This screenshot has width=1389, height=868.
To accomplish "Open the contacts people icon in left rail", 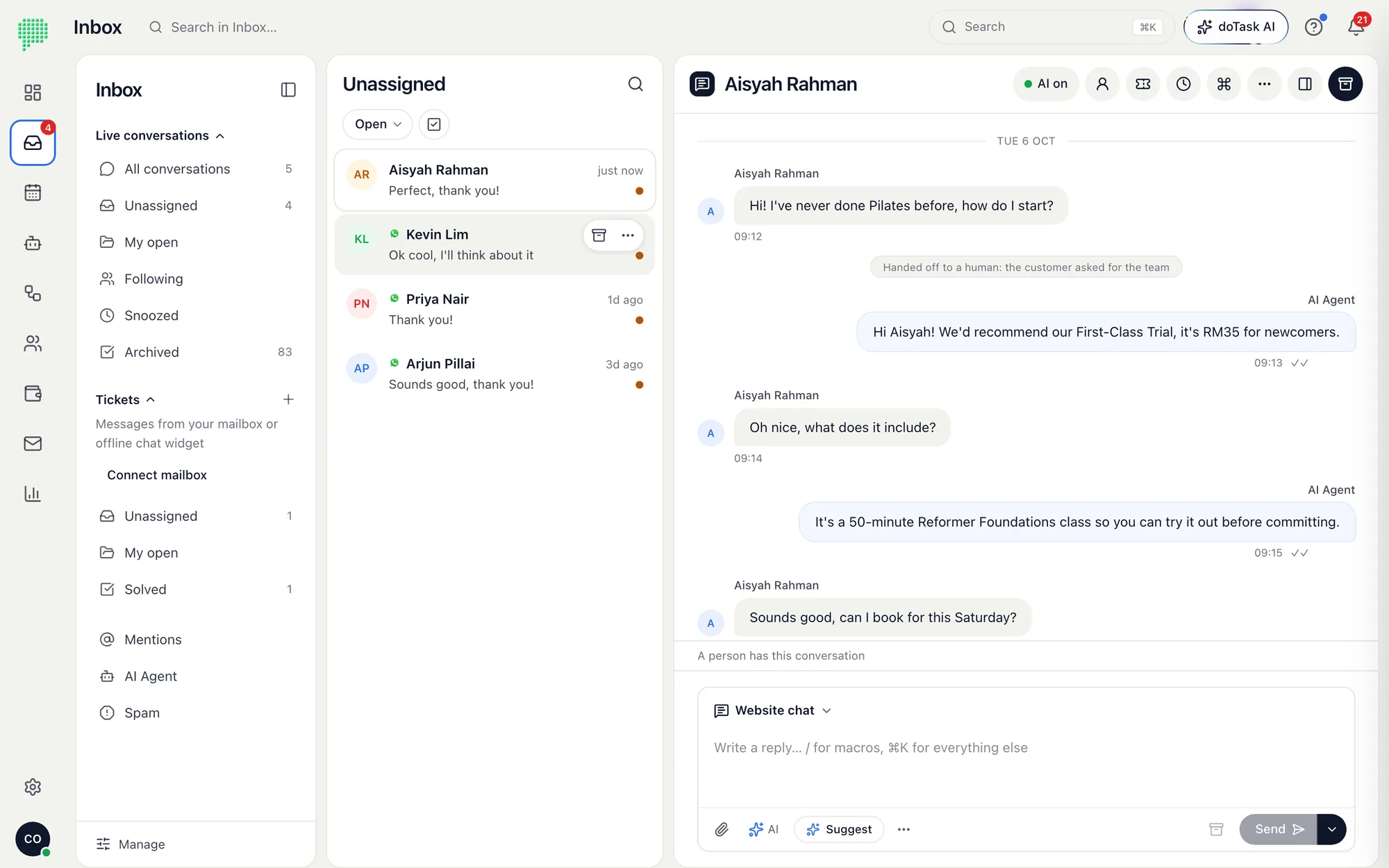I will [x=33, y=343].
